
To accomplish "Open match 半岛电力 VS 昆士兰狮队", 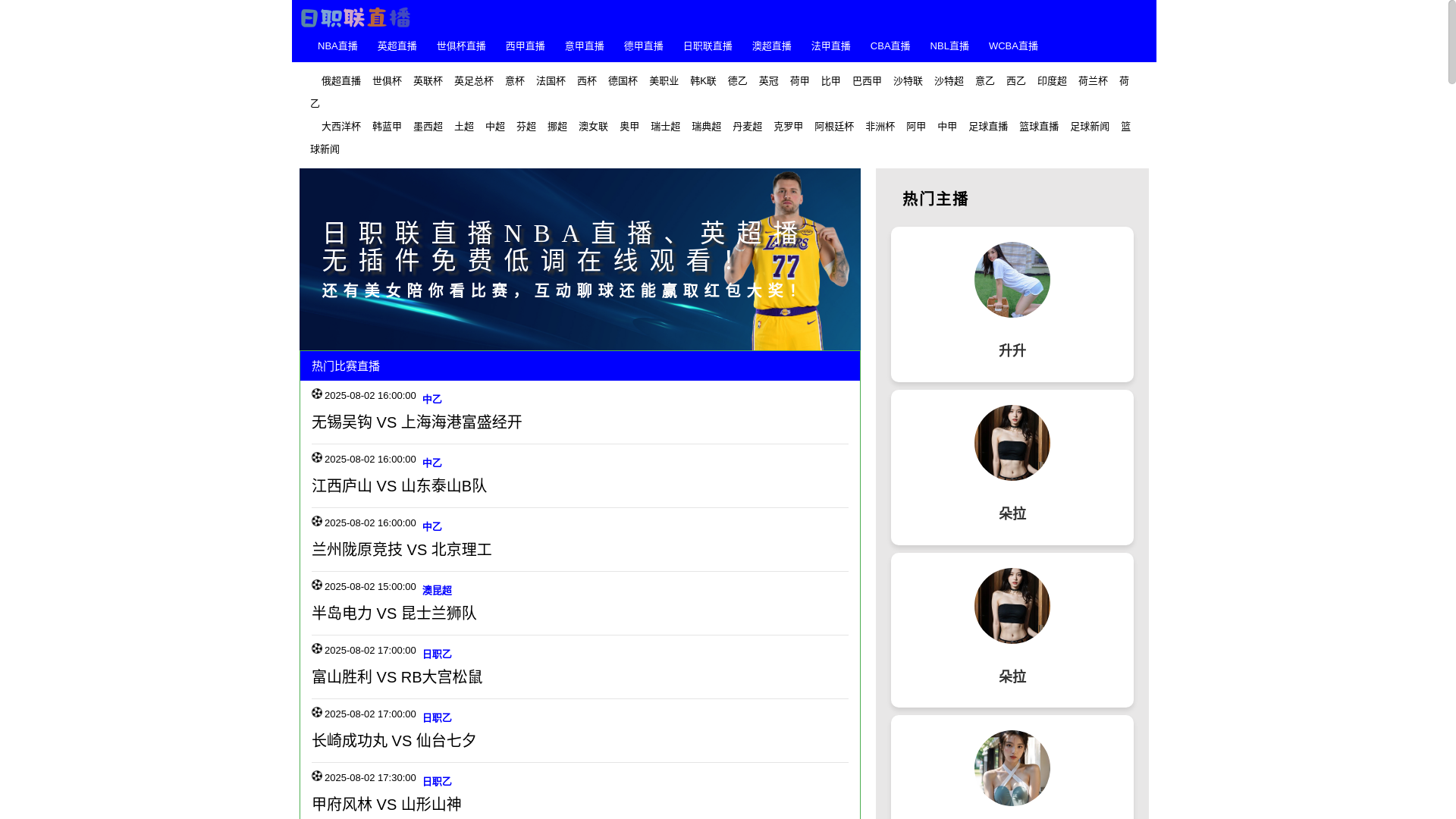I will [394, 613].
